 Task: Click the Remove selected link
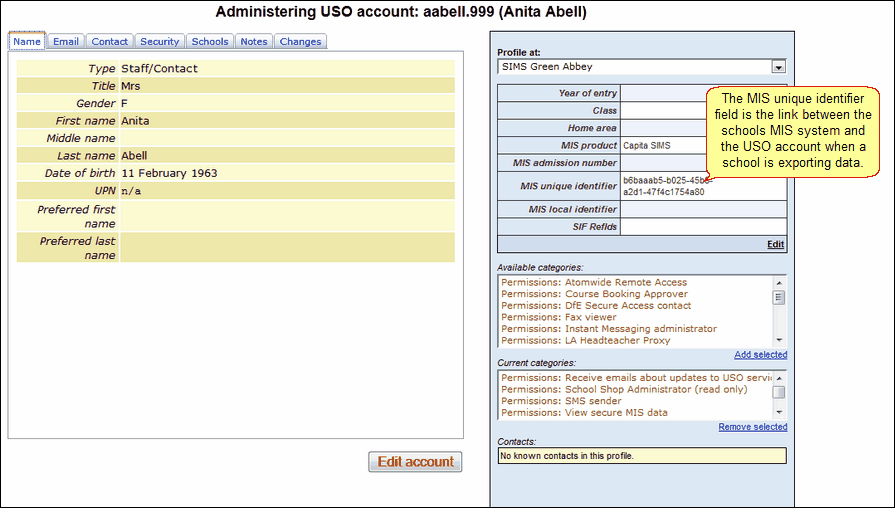pos(752,427)
